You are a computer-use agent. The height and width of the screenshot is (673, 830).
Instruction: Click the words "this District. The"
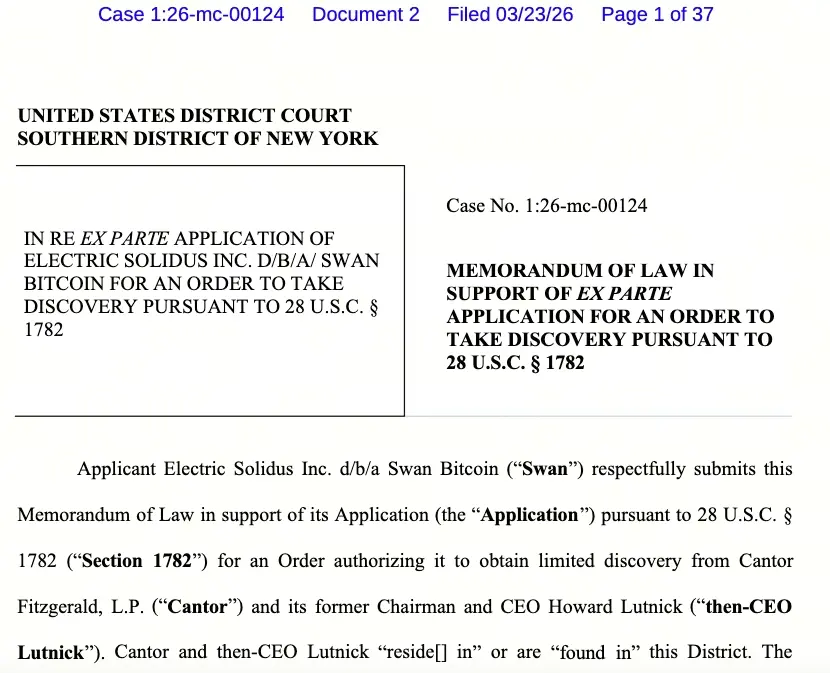(720, 652)
